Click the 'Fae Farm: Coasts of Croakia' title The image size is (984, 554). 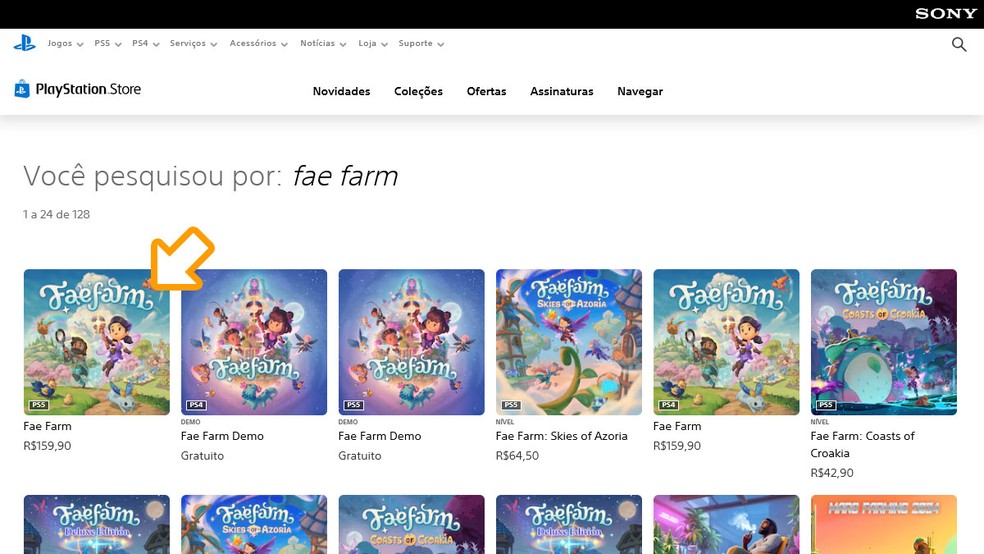(x=863, y=444)
